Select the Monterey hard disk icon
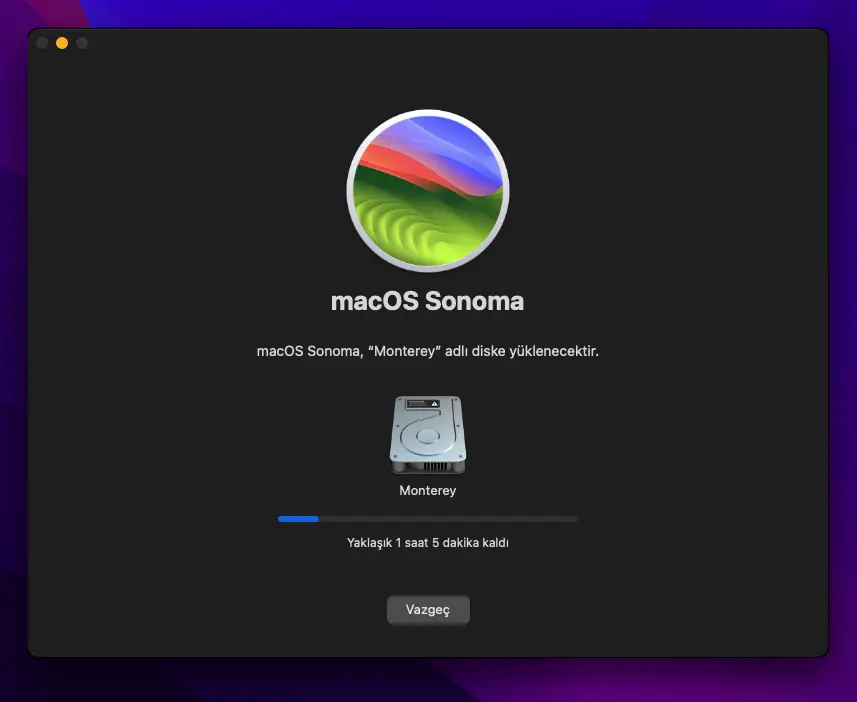The height and width of the screenshot is (702, 857). click(x=427, y=435)
